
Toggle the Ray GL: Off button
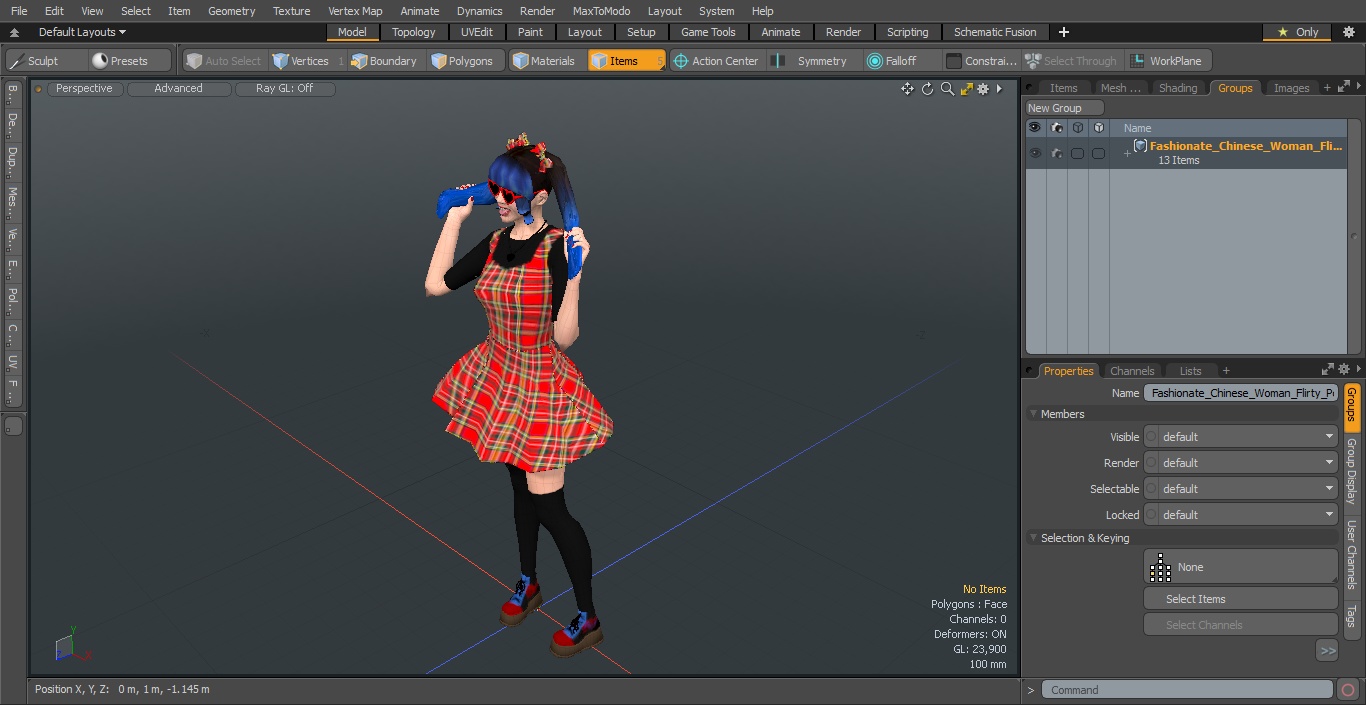point(285,89)
